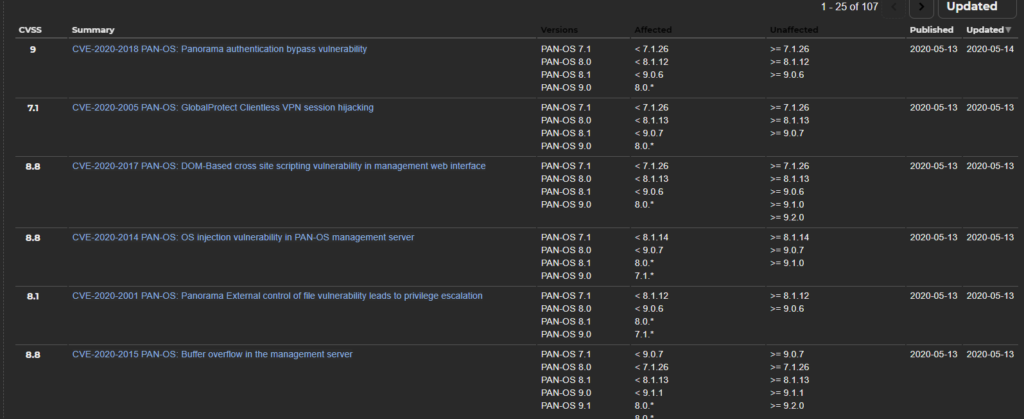The image size is (1024, 419).
Task: Open CVE-2020-2001 Panorama External control advisory
Action: click(277, 296)
